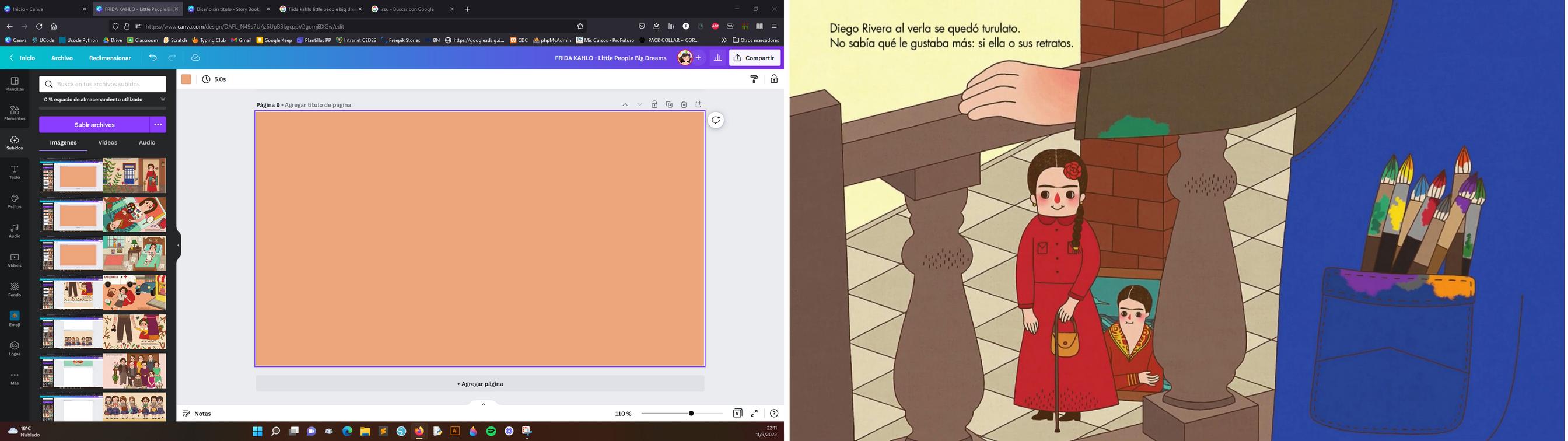
Task: Open Windows Start menu
Action: click(x=257, y=431)
